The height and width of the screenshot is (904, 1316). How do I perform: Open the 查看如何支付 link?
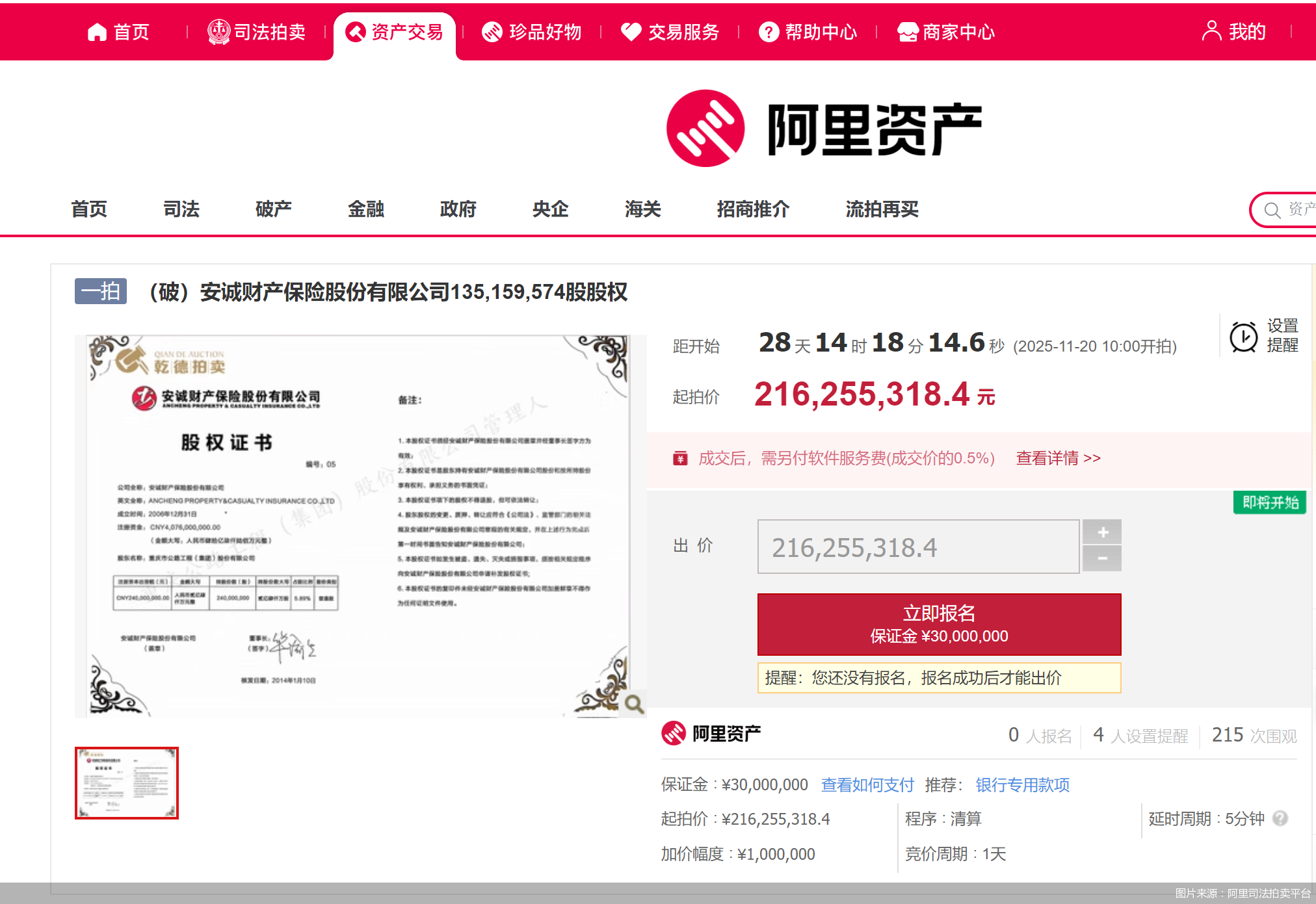pyautogui.click(x=867, y=785)
